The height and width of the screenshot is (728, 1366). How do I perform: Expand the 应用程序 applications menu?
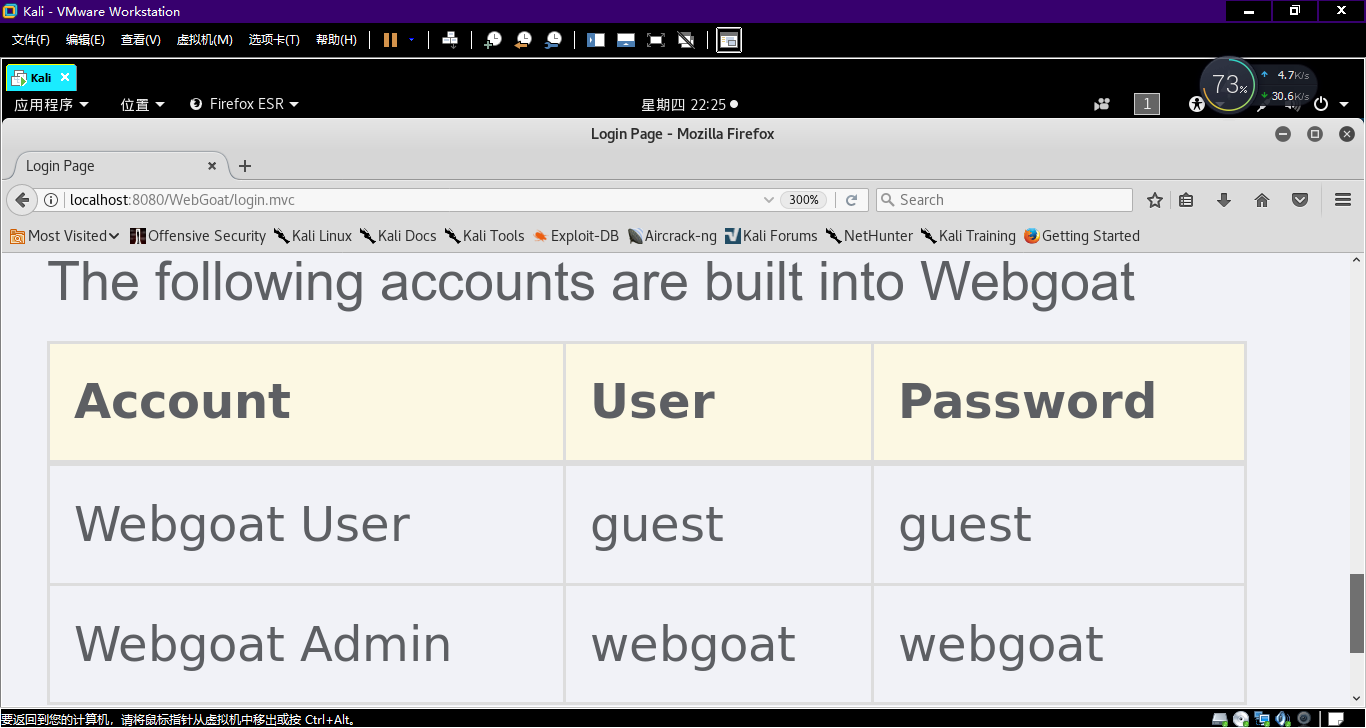point(51,104)
